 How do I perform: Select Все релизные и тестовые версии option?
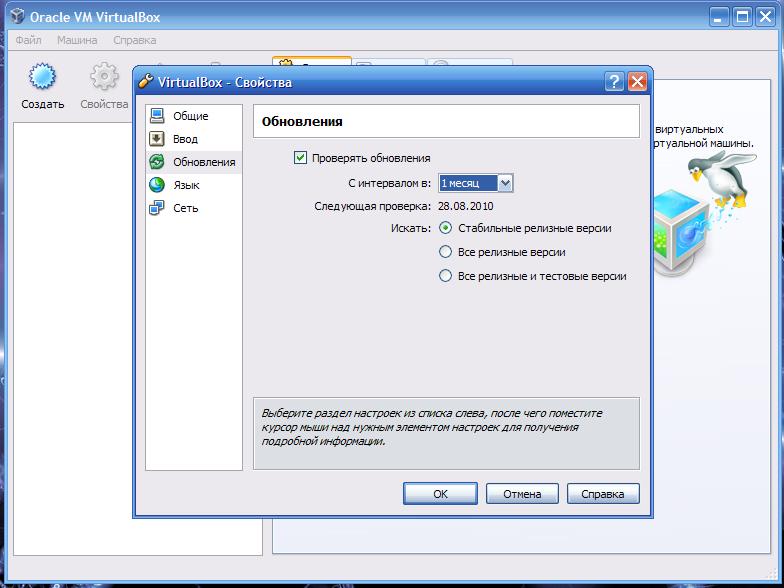point(445,276)
